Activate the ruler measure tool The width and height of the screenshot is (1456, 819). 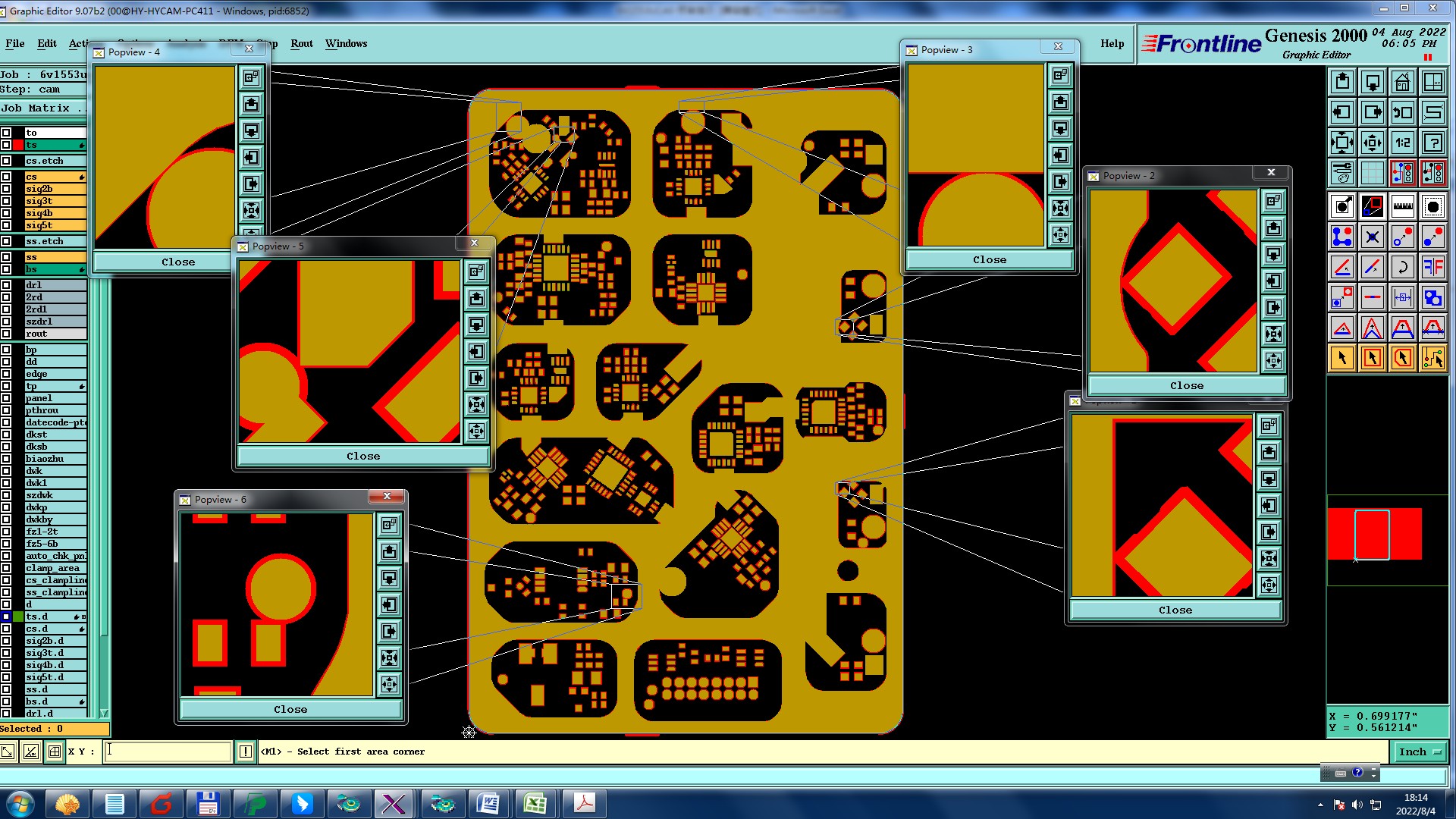click(1402, 206)
